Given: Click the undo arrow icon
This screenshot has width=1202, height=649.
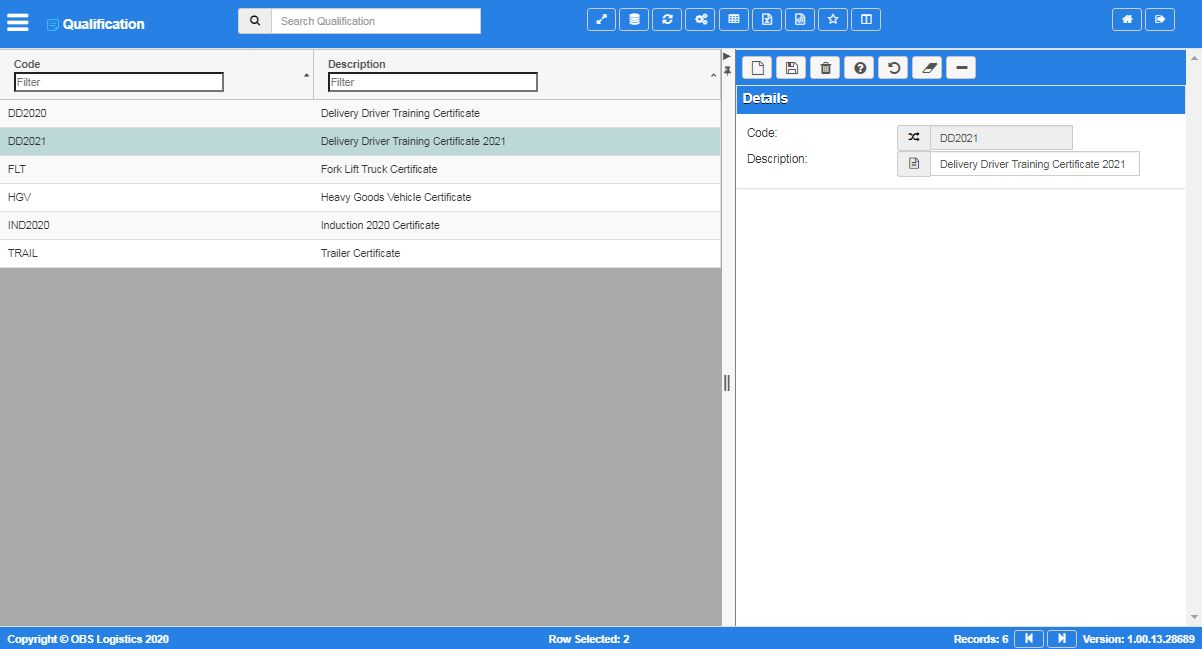Looking at the screenshot, I should tap(893, 68).
